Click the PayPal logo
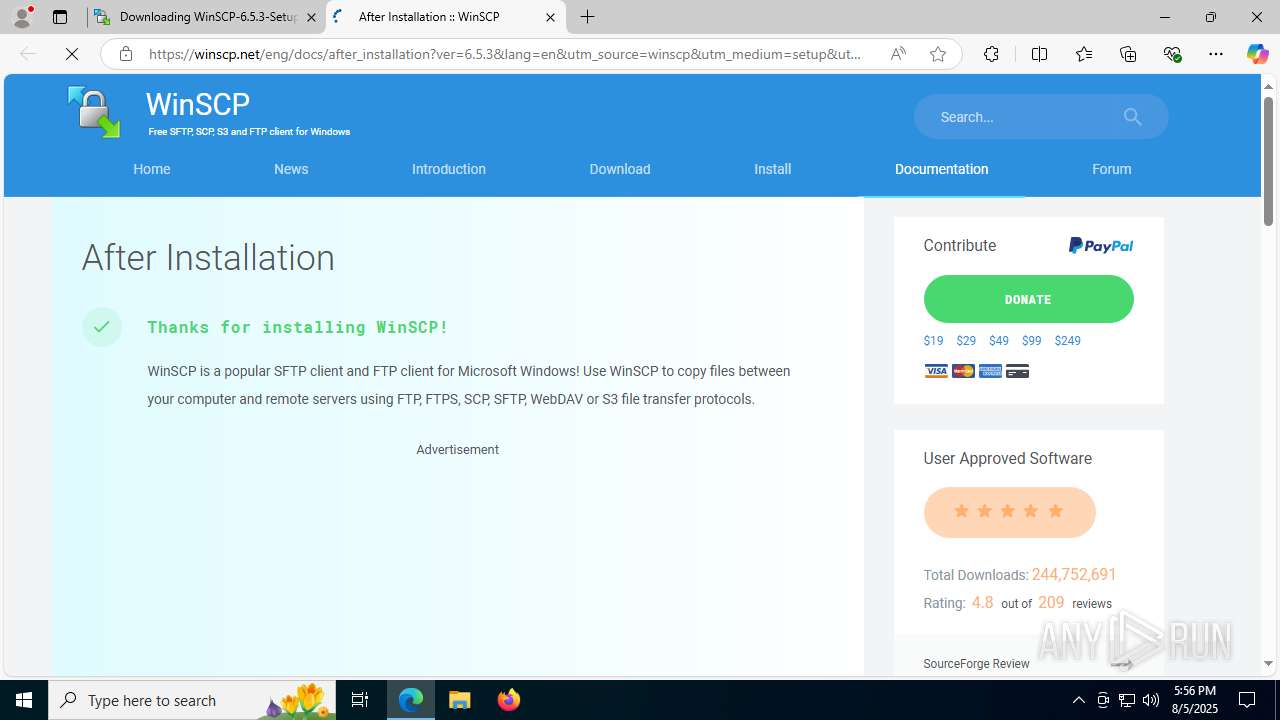The width and height of the screenshot is (1280, 720). (1100, 246)
